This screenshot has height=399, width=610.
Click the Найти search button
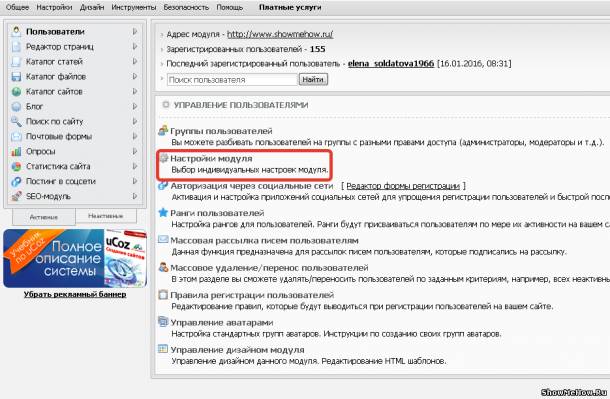(313, 79)
